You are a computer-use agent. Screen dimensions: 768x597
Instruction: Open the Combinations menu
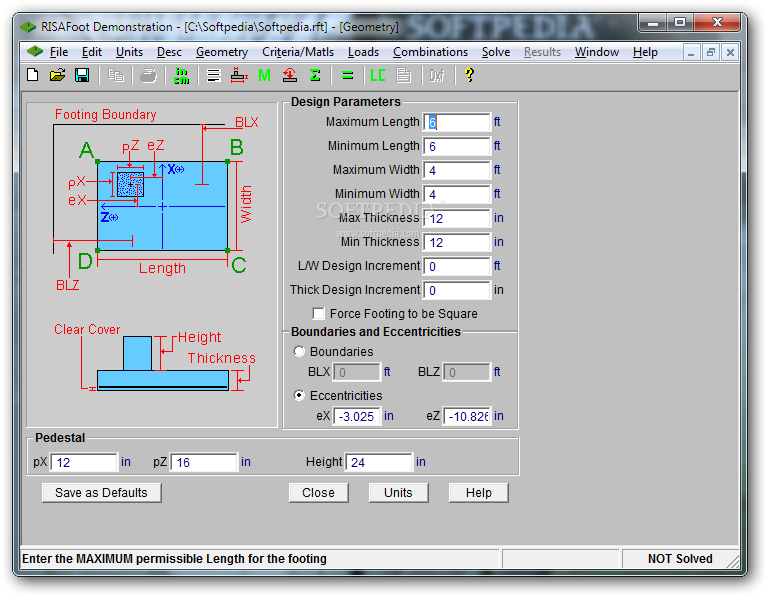click(430, 52)
